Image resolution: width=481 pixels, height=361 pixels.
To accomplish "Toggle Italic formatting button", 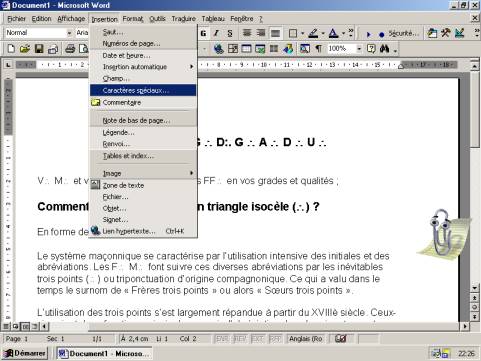I will tap(216, 33).
